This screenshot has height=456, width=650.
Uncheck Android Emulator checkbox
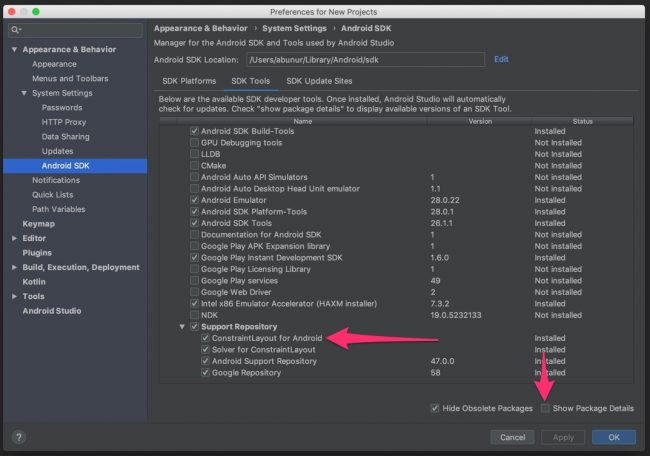(194, 200)
